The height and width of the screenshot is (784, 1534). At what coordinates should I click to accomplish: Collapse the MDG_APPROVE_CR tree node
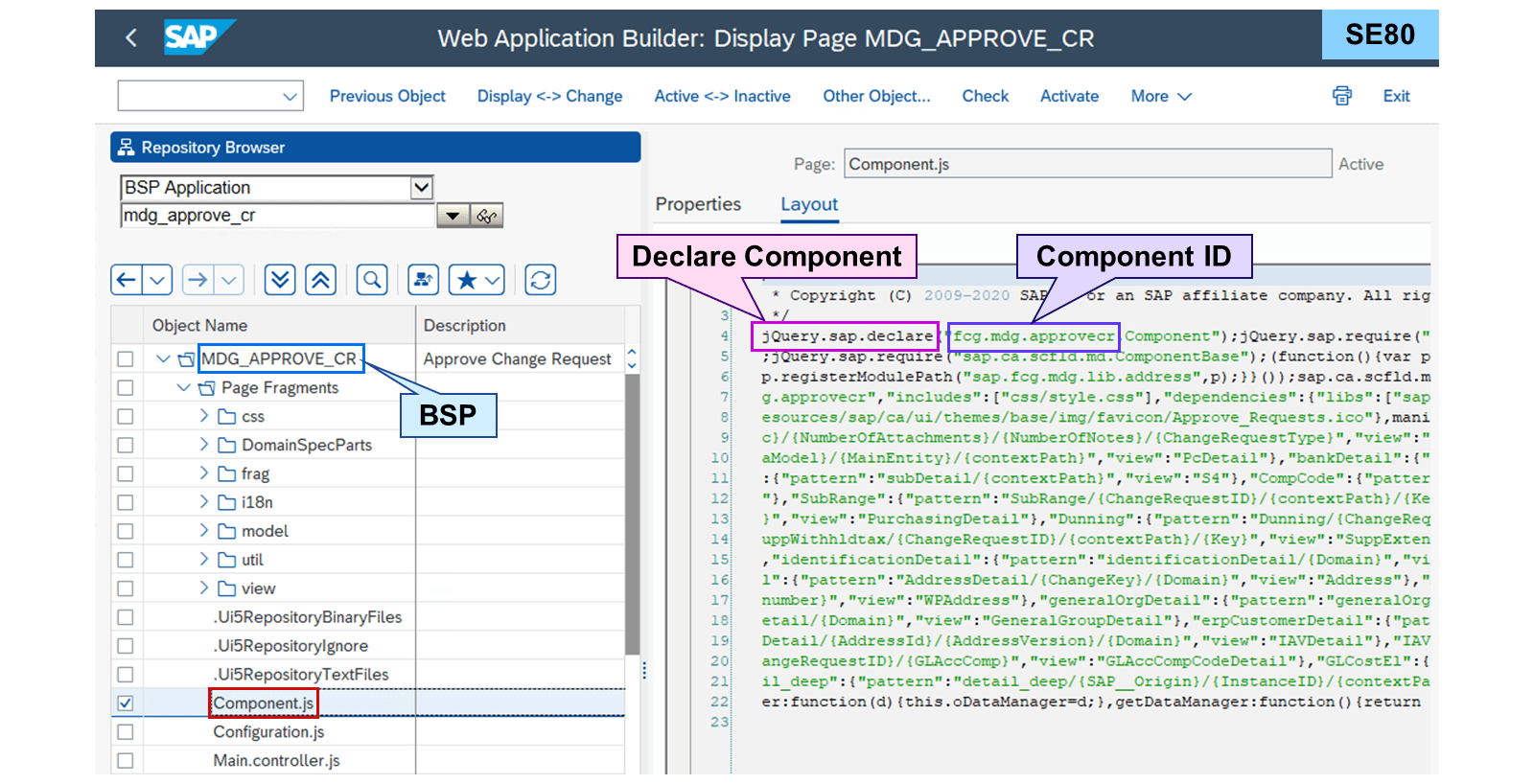click(163, 359)
